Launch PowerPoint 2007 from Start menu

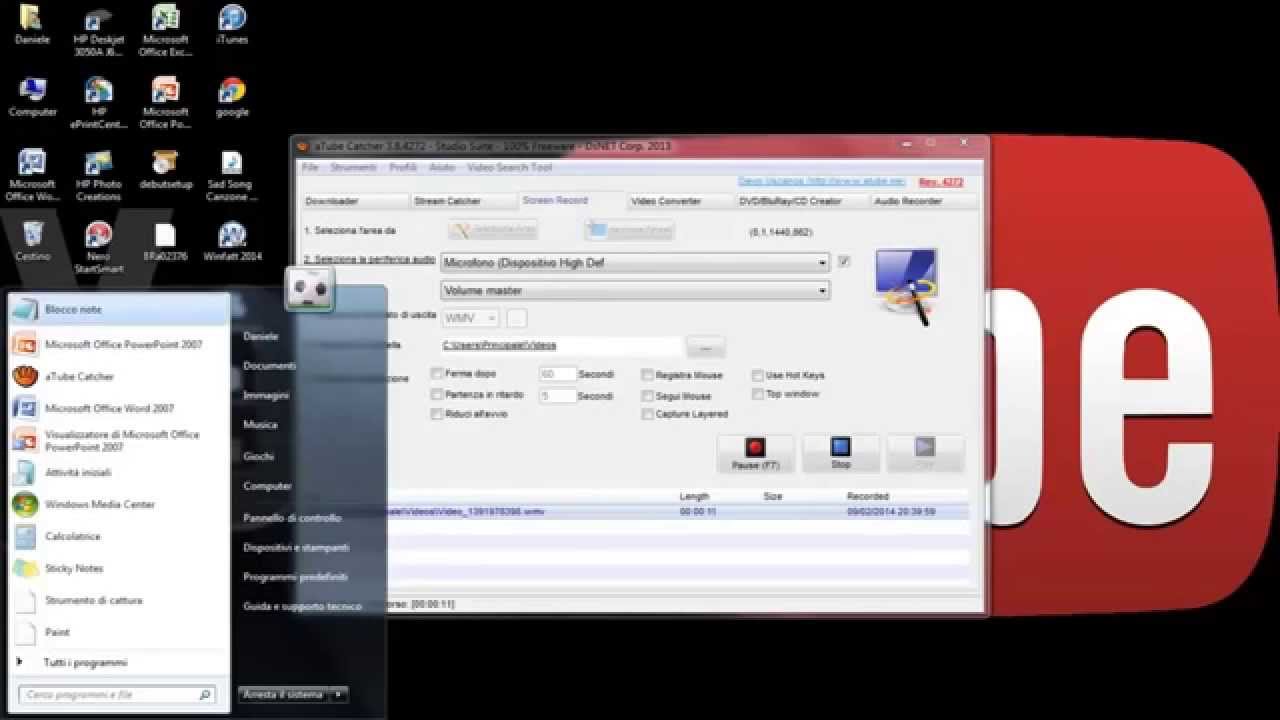coord(119,344)
